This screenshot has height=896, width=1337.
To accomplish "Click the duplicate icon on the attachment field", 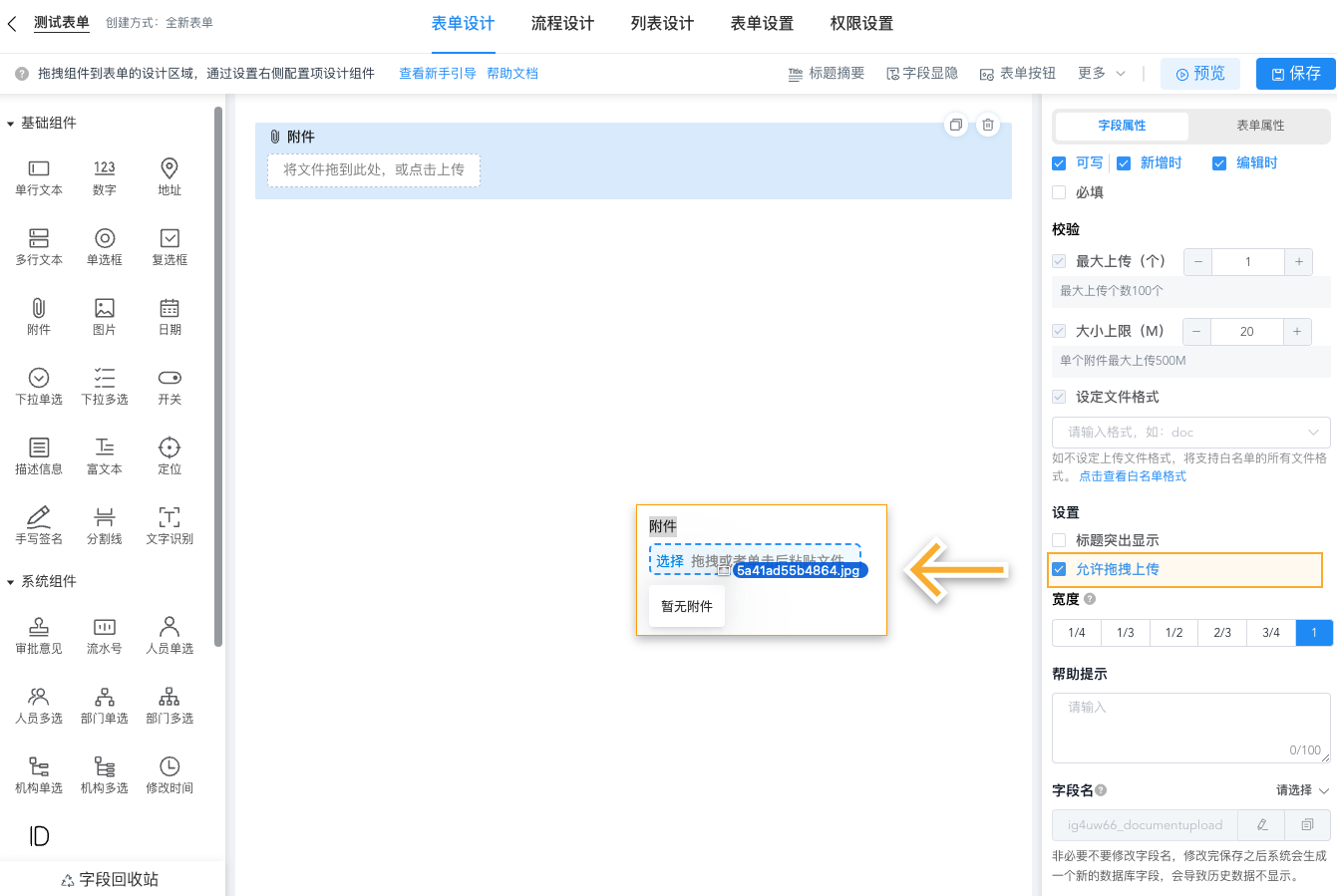I will (955, 125).
